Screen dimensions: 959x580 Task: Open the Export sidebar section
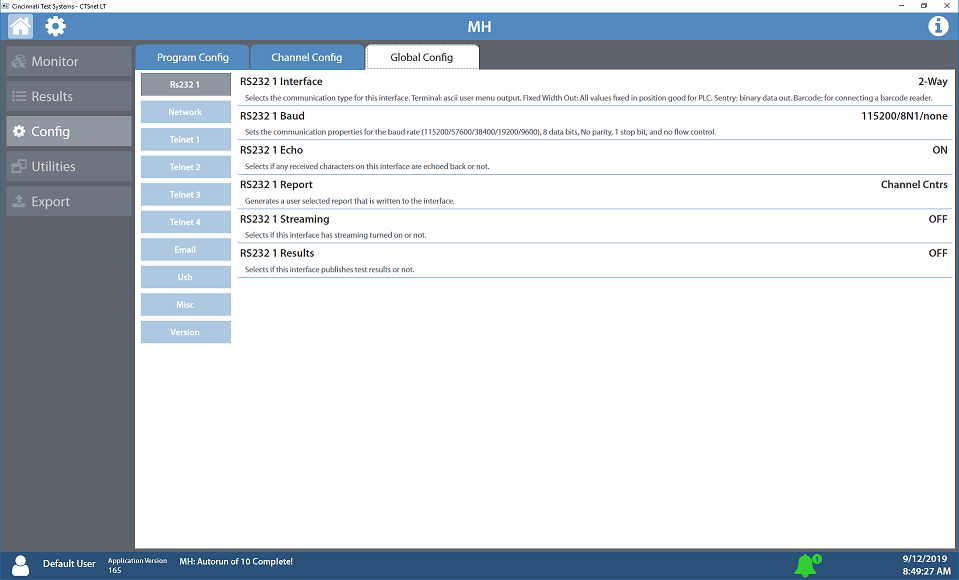pos(69,201)
